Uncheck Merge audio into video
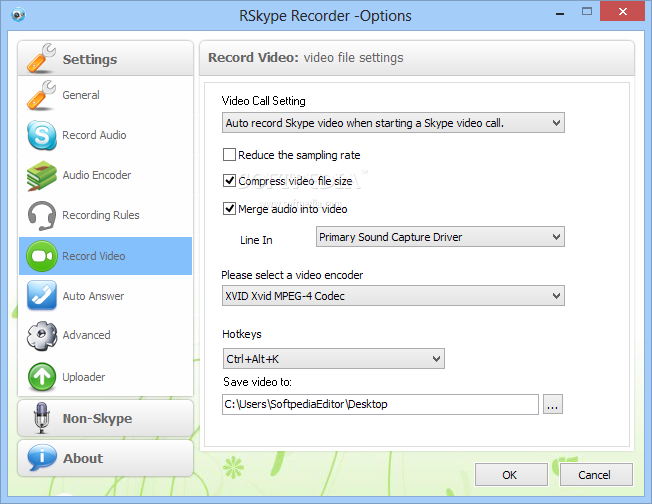Screen dimensions: 652x504 click(x=229, y=208)
